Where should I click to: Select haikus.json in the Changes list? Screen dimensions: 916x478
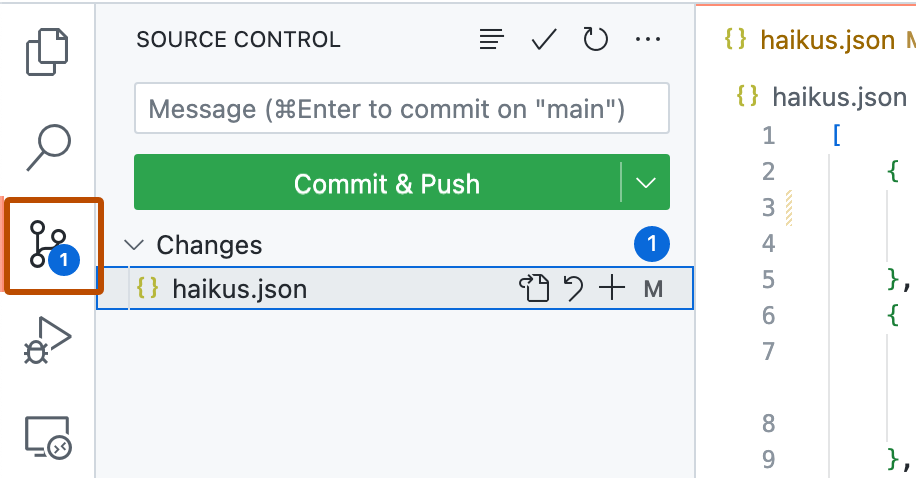pos(240,289)
